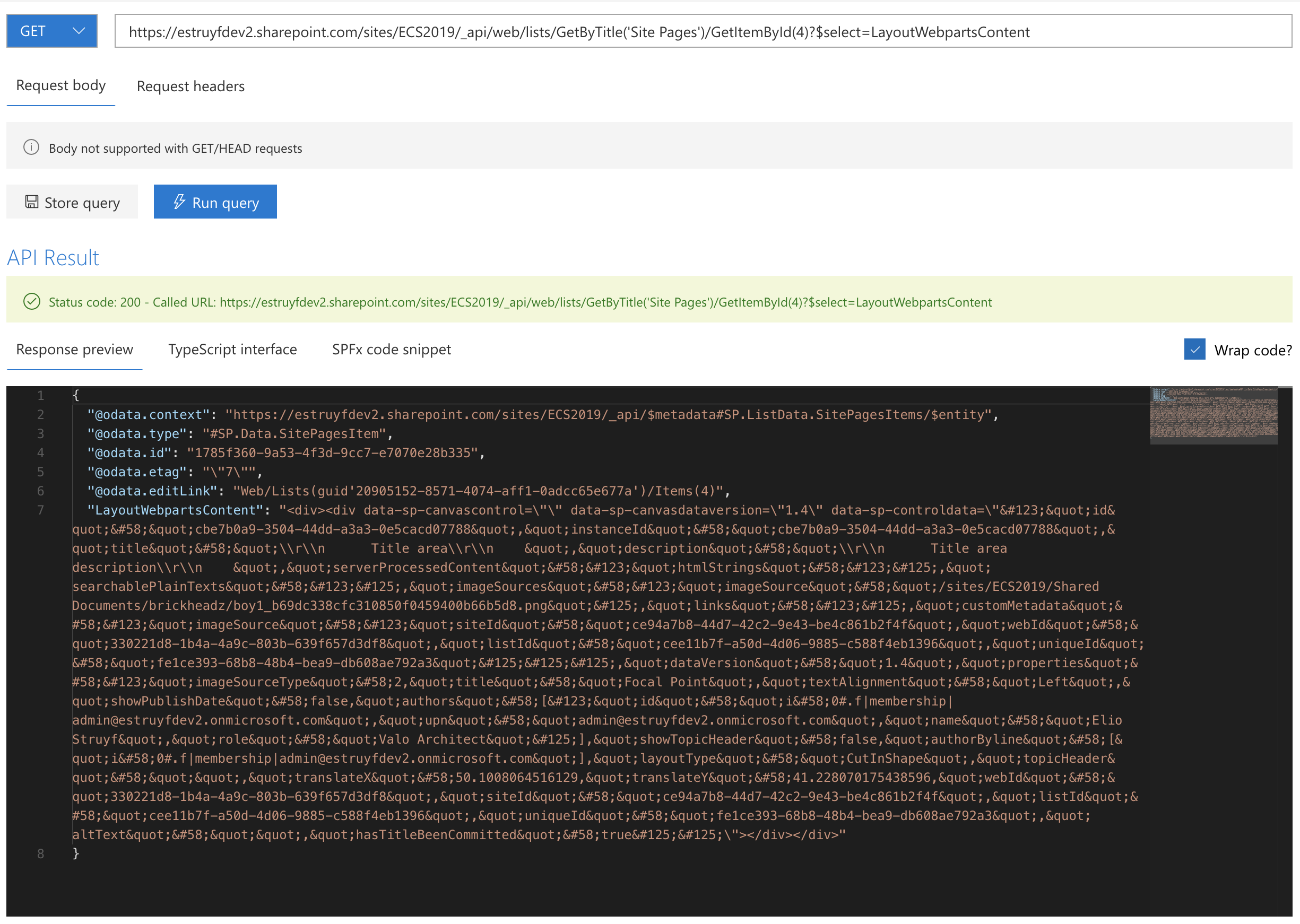Click the code minimap thumbnail

tap(1214, 415)
